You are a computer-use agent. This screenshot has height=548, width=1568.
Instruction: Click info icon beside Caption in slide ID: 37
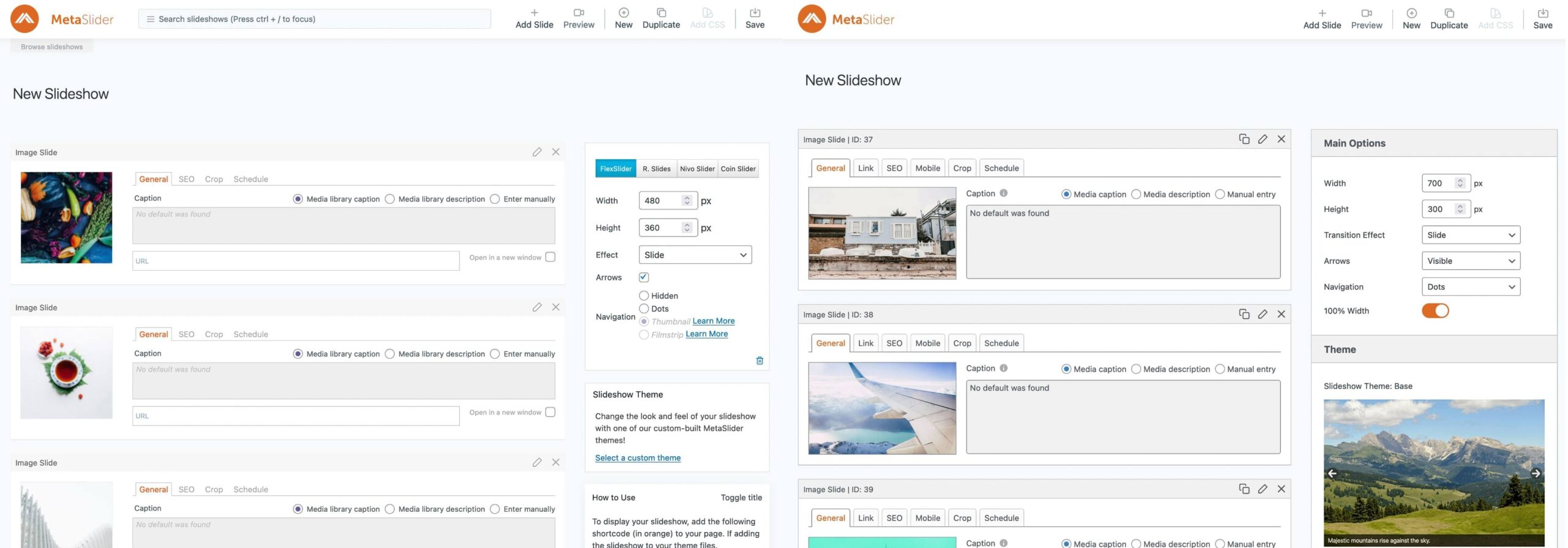(1003, 193)
